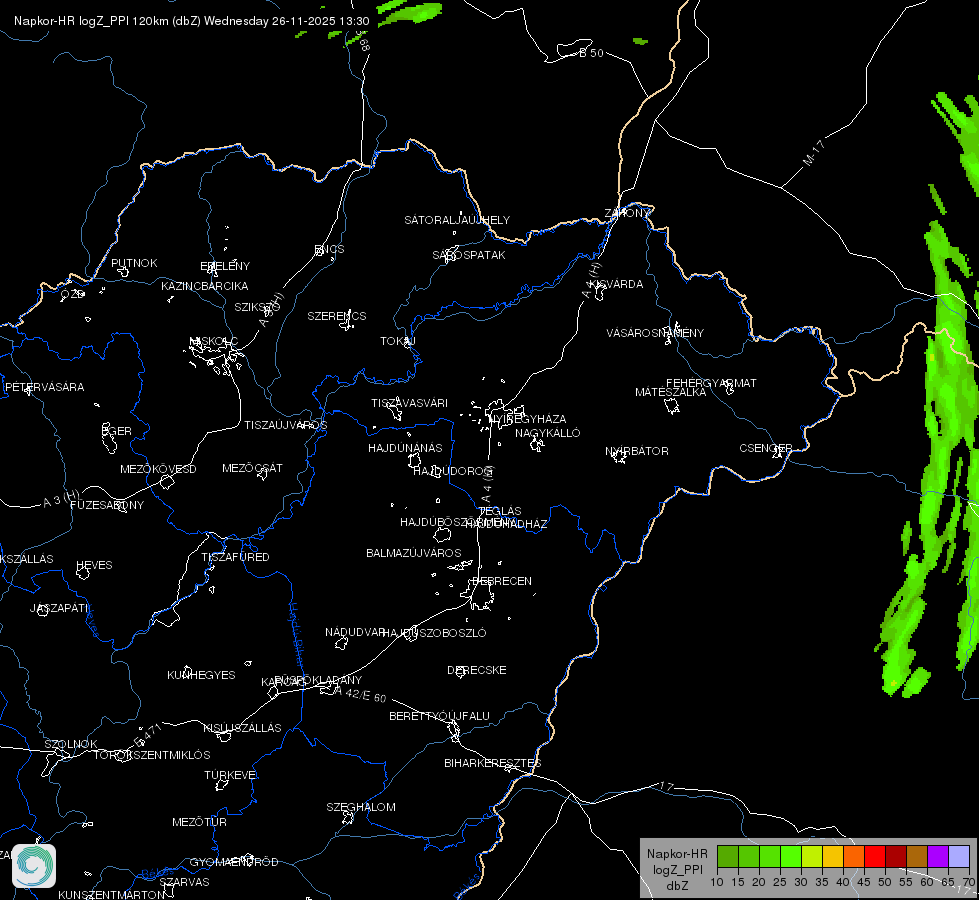Click the dbZ unit label in legend

(x=677, y=886)
